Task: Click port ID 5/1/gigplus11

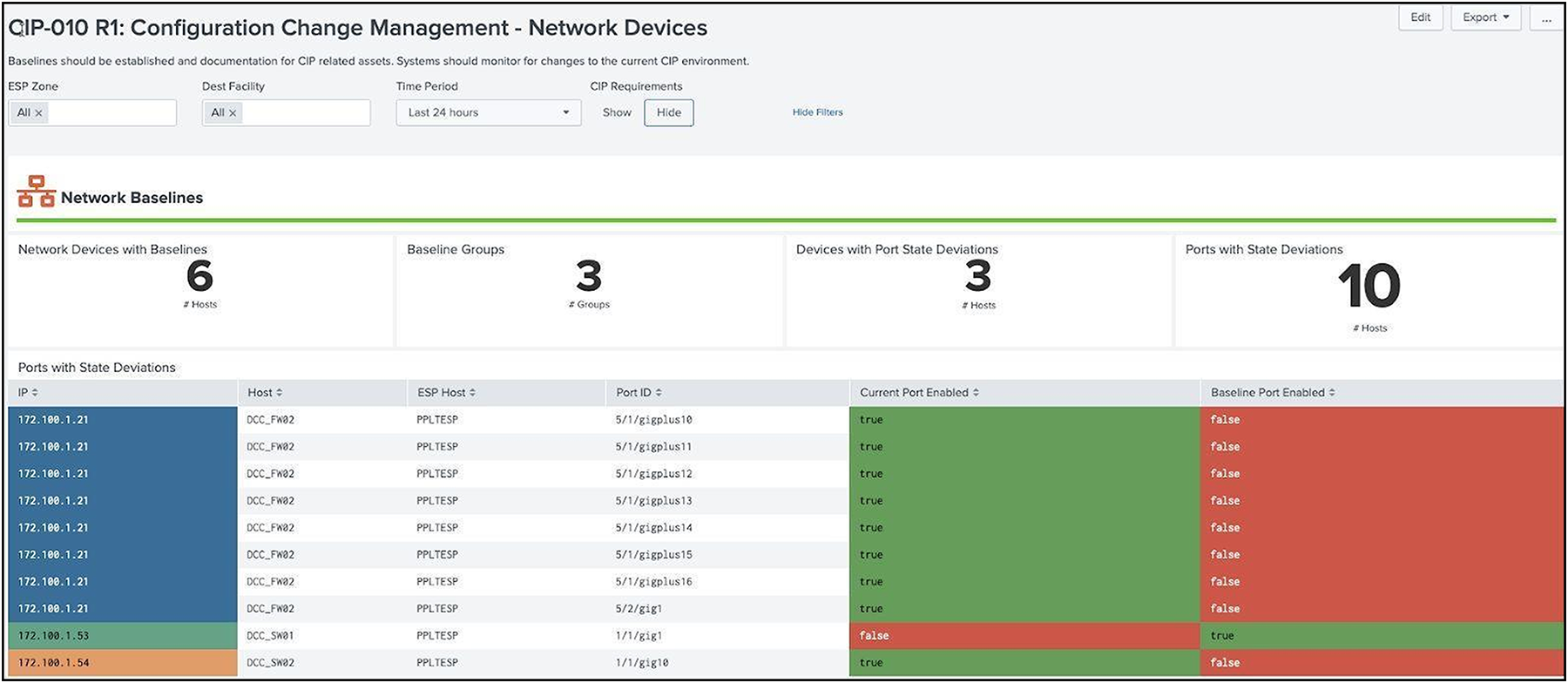Action: coord(654,447)
